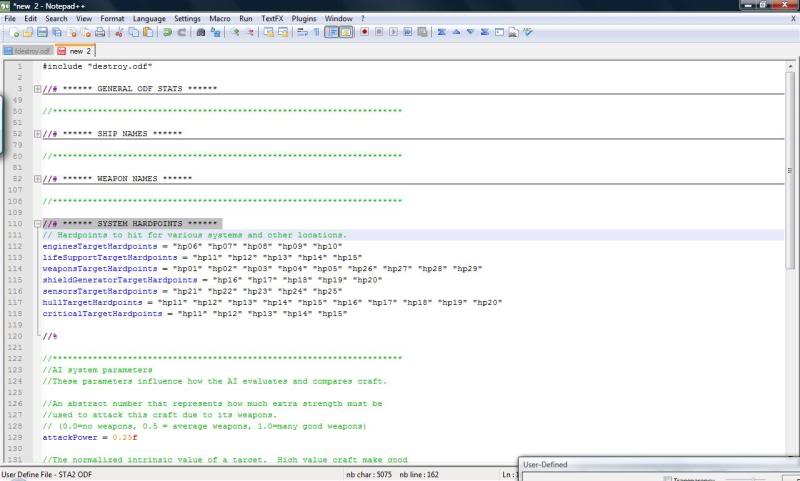
Task: Click the Redo arrow icon
Action: (x=182, y=33)
